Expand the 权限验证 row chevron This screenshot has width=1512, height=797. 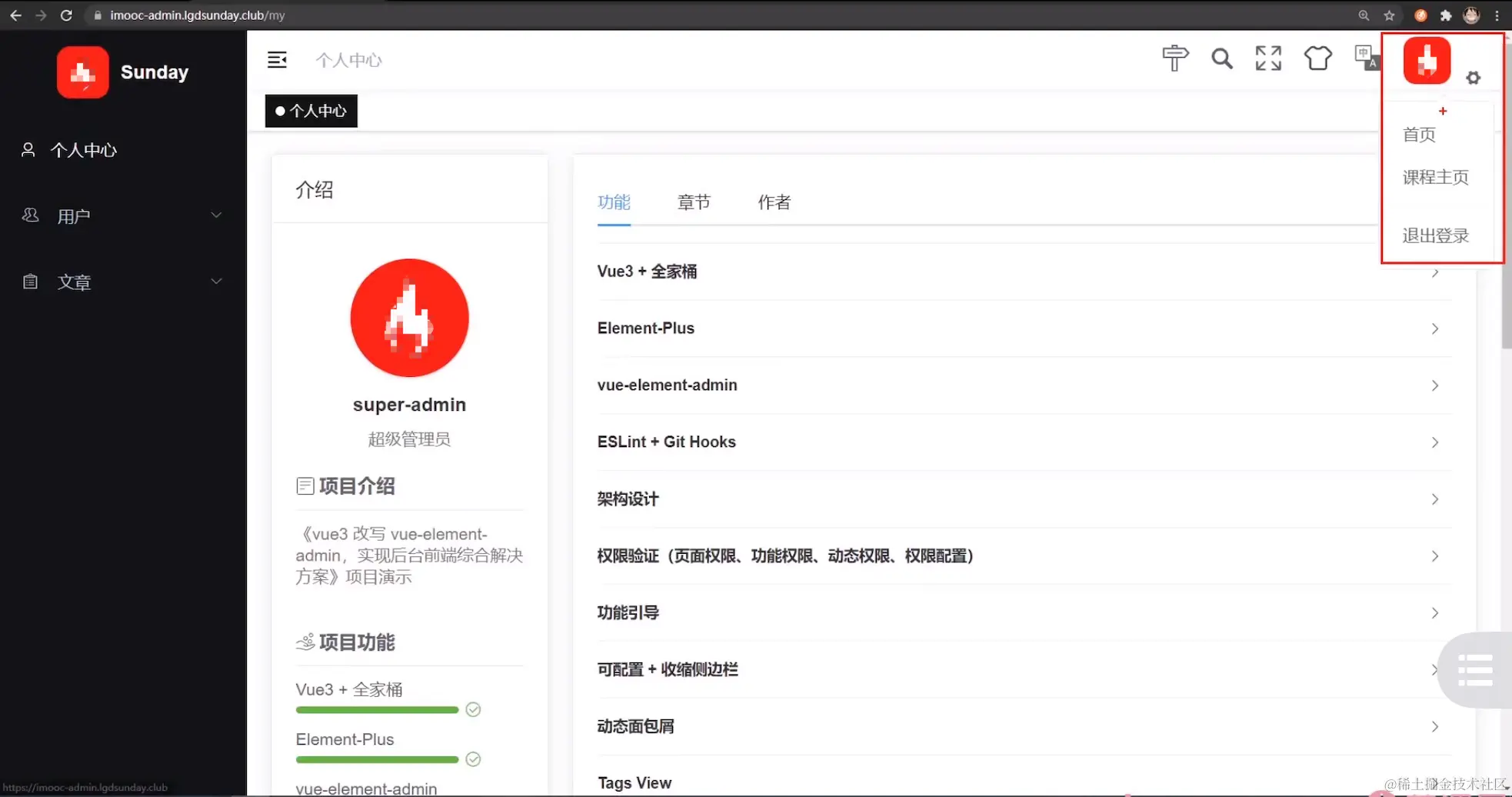[x=1435, y=556]
